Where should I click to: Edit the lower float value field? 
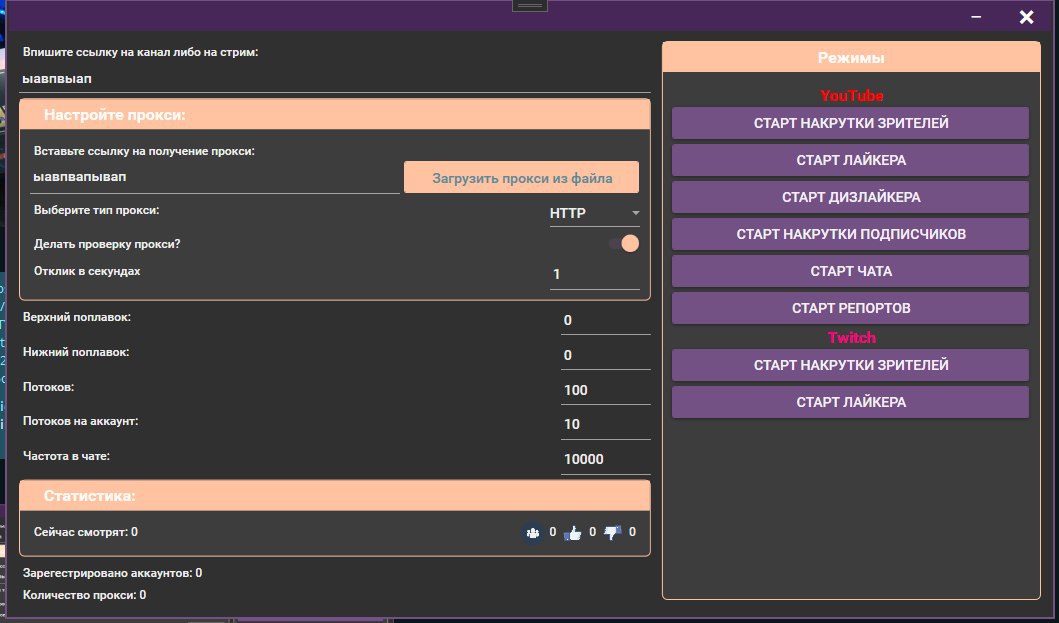coord(605,355)
